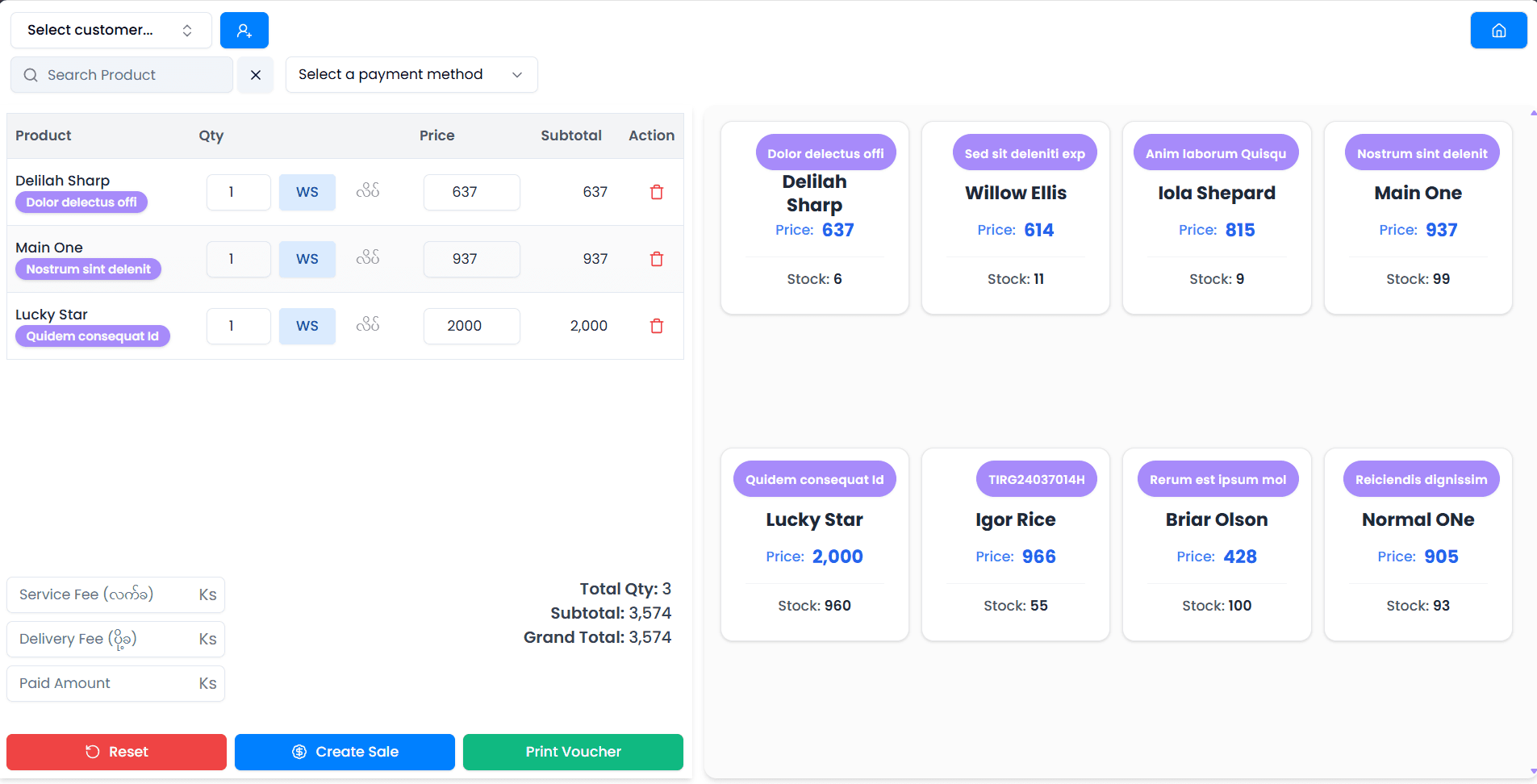Toggle WS pricing for Lucky Star
The height and width of the screenshot is (784, 1537).
click(307, 326)
